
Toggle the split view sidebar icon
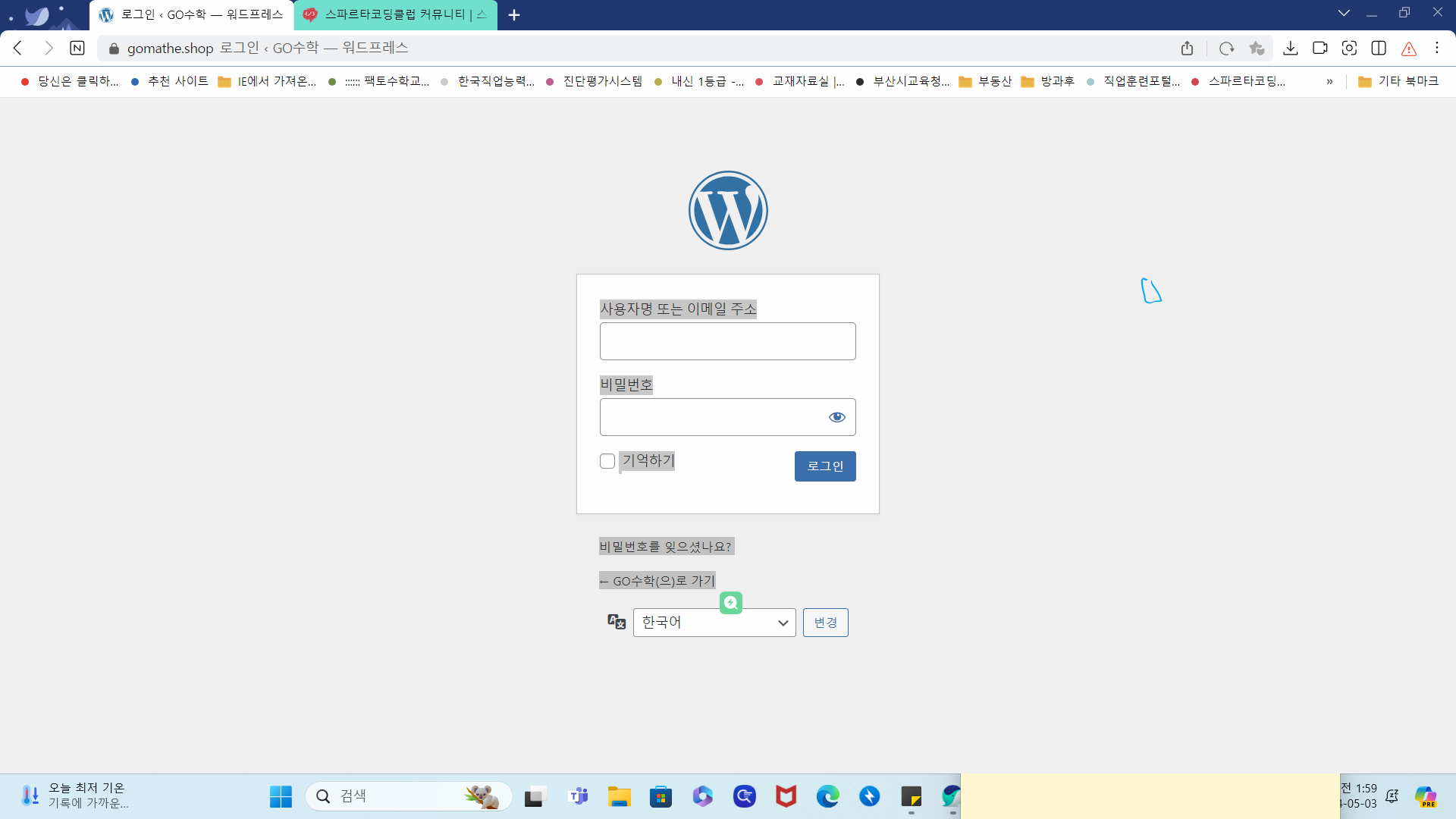click(1379, 49)
